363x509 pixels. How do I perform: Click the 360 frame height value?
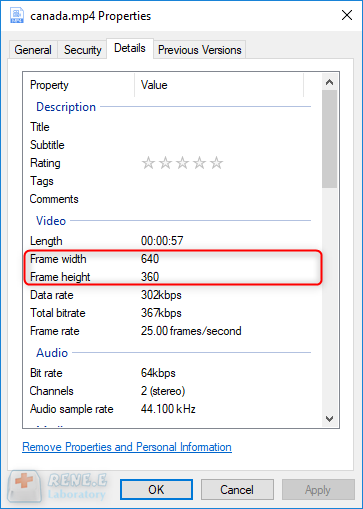tap(150, 277)
